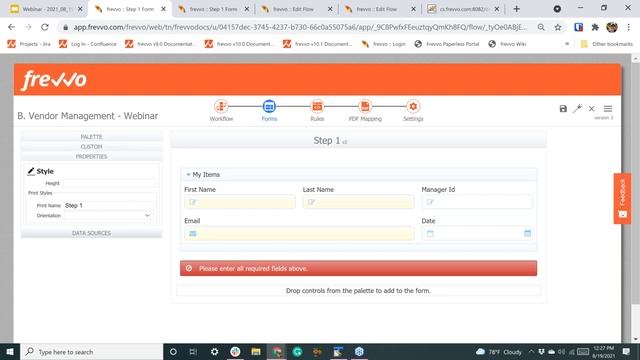
Task: Open the hamburger menu in designer
Action: point(608,109)
